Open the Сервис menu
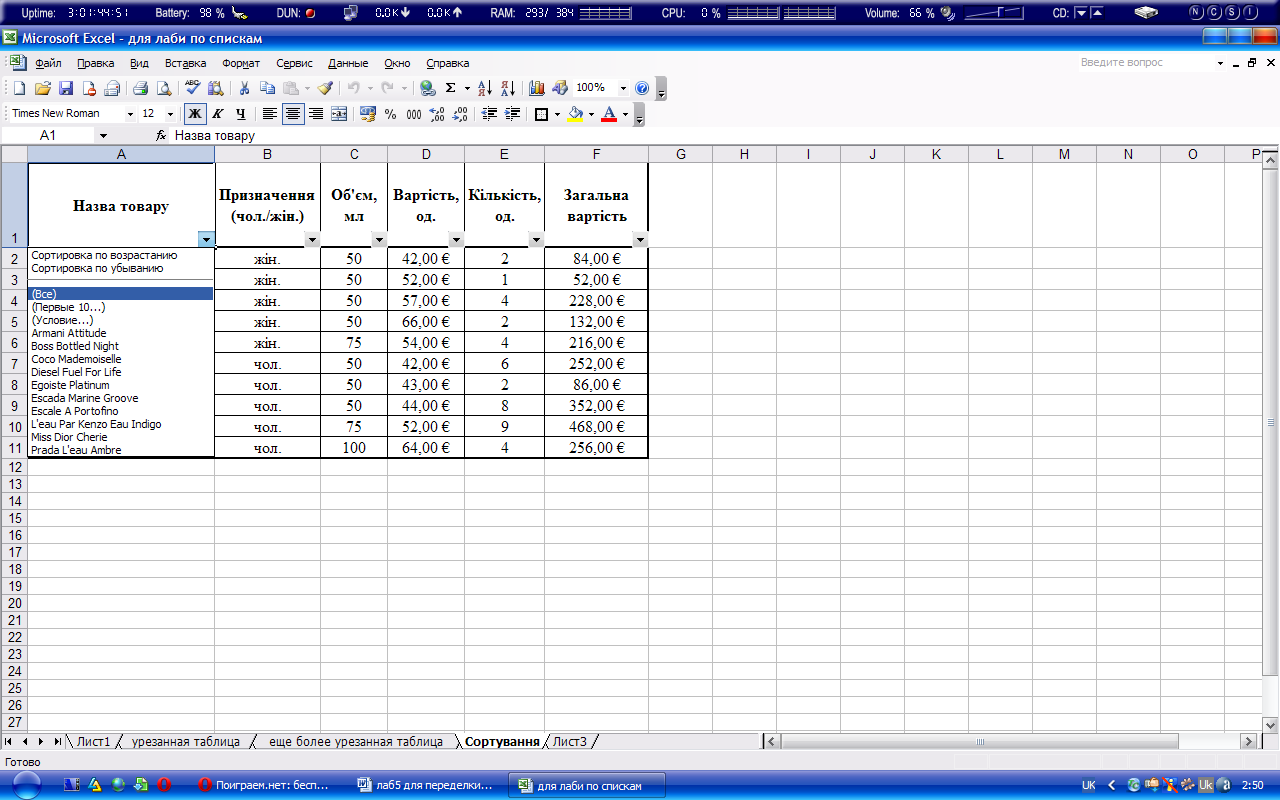1280x800 pixels. [x=294, y=63]
